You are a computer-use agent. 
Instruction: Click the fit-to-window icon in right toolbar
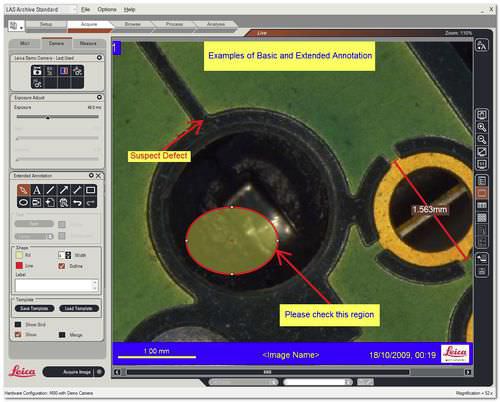[482, 115]
